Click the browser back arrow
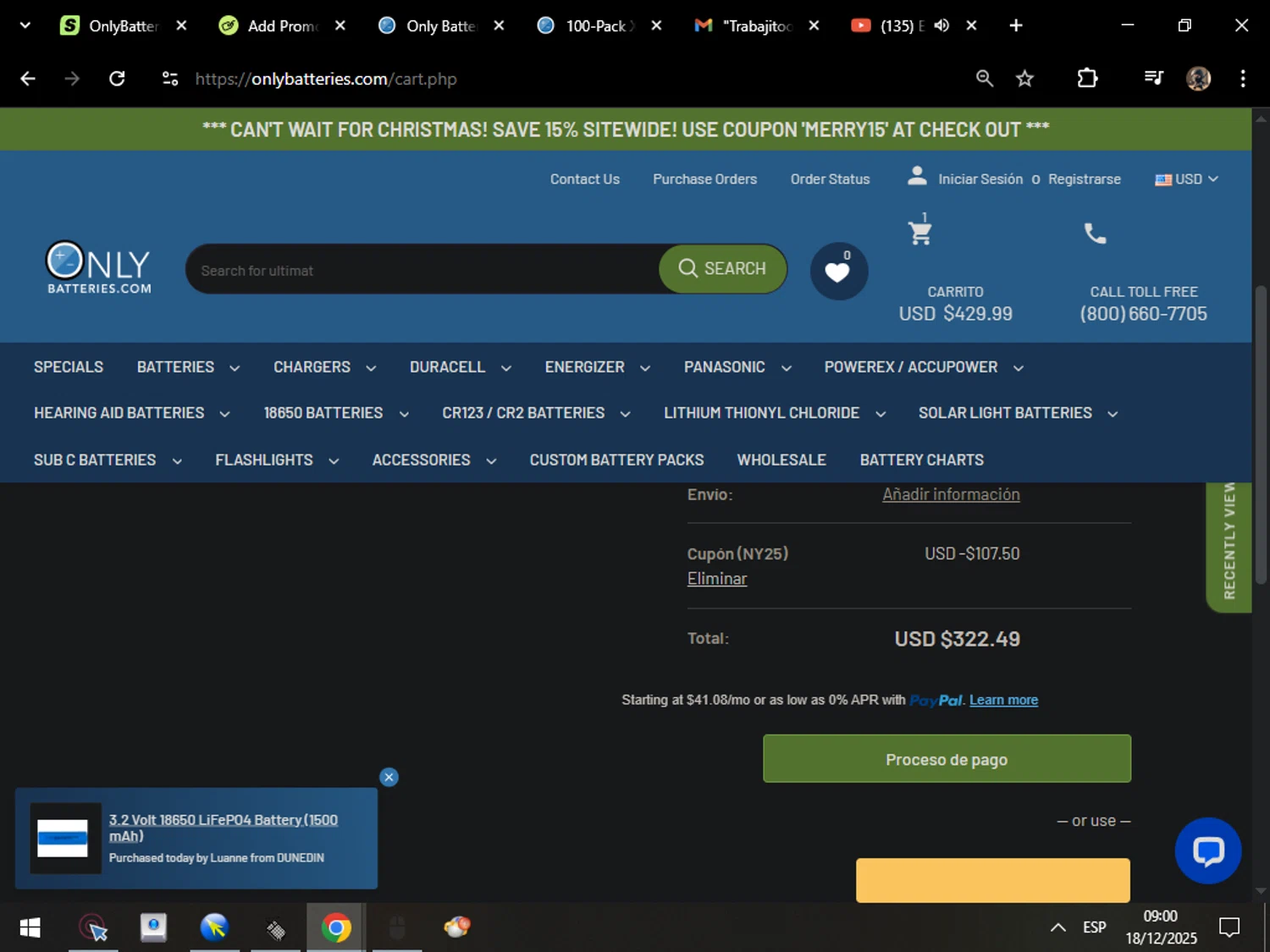The width and height of the screenshot is (1270, 952). pos(28,79)
